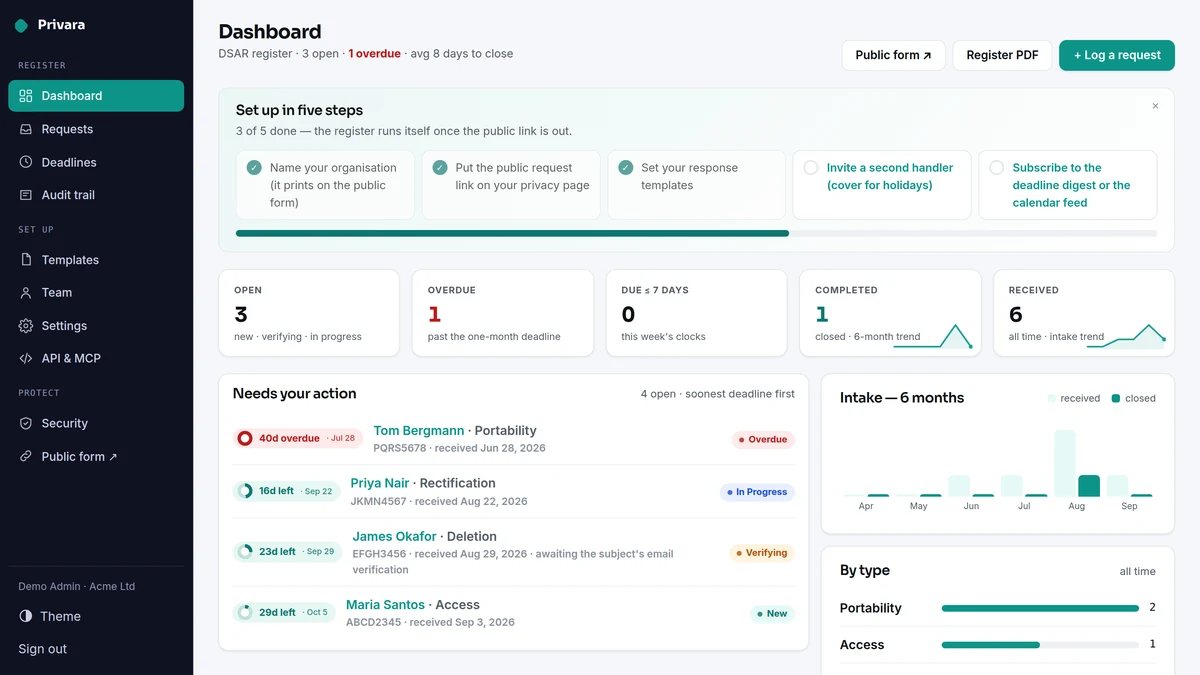Open James Okafor's request
Screen dimensions: 1200x675
pos(394,536)
